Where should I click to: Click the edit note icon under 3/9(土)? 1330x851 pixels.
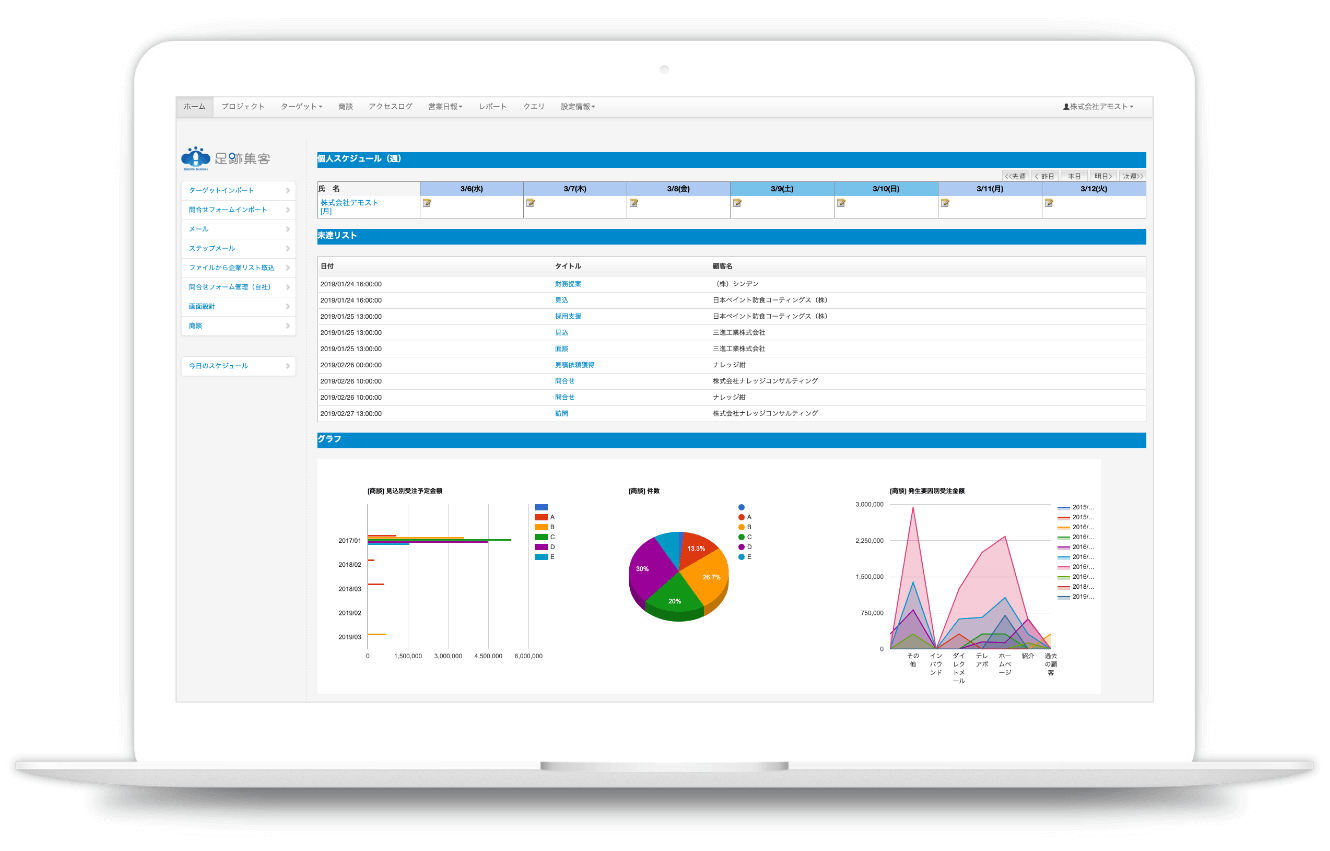point(737,203)
